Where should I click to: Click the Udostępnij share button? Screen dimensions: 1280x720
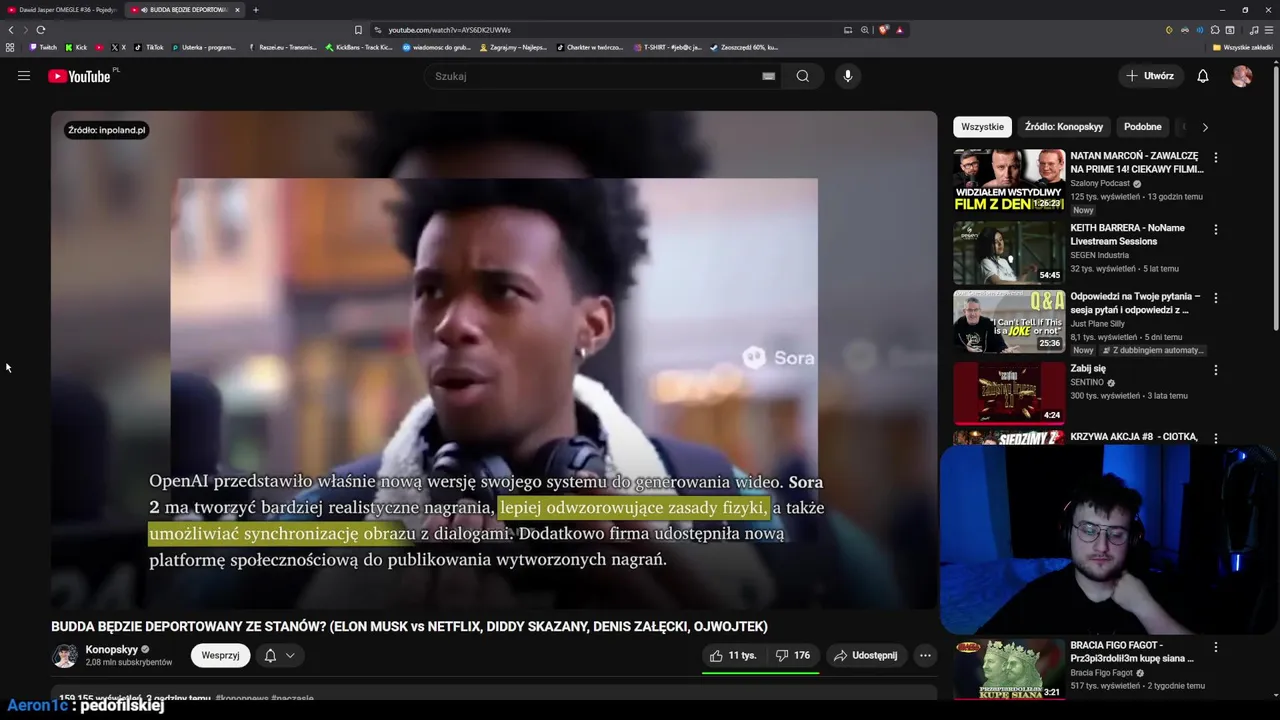(866, 656)
